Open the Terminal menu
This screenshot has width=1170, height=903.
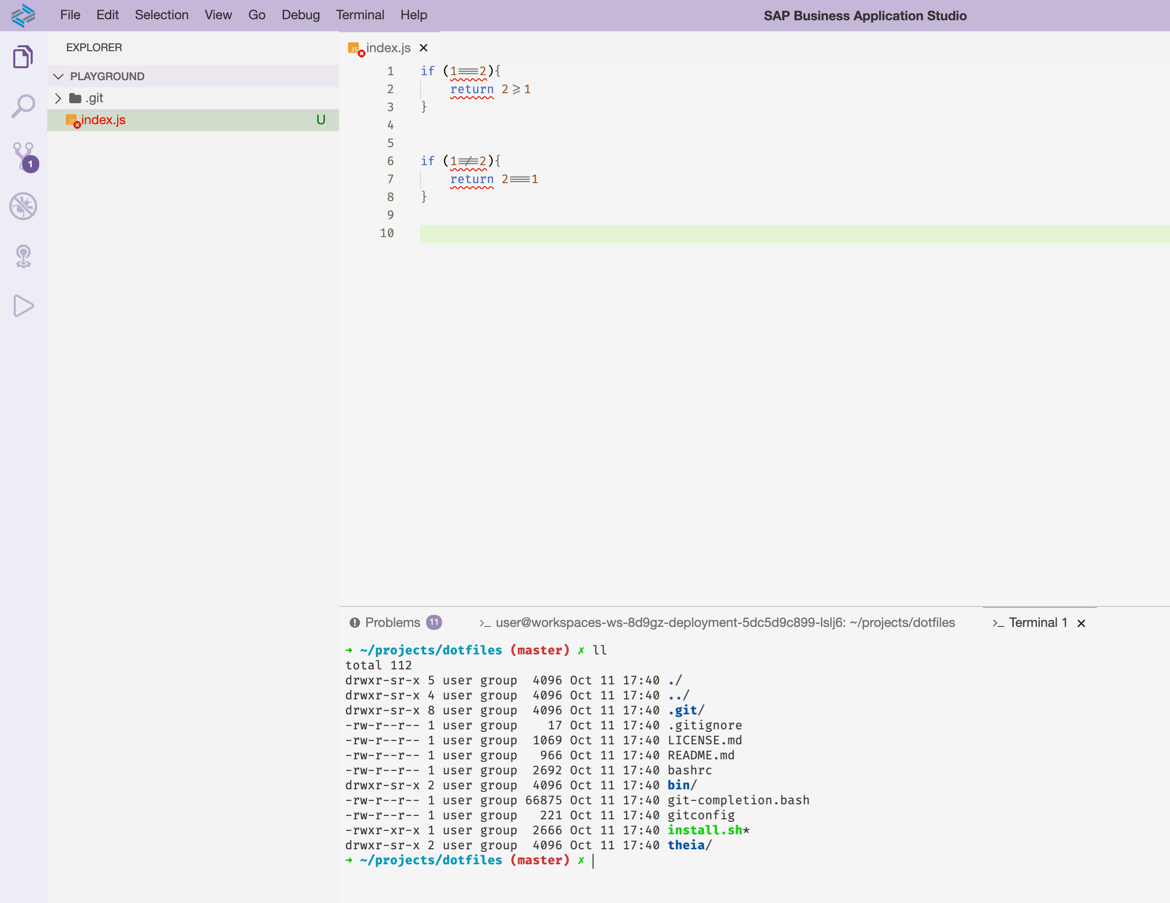pos(360,15)
